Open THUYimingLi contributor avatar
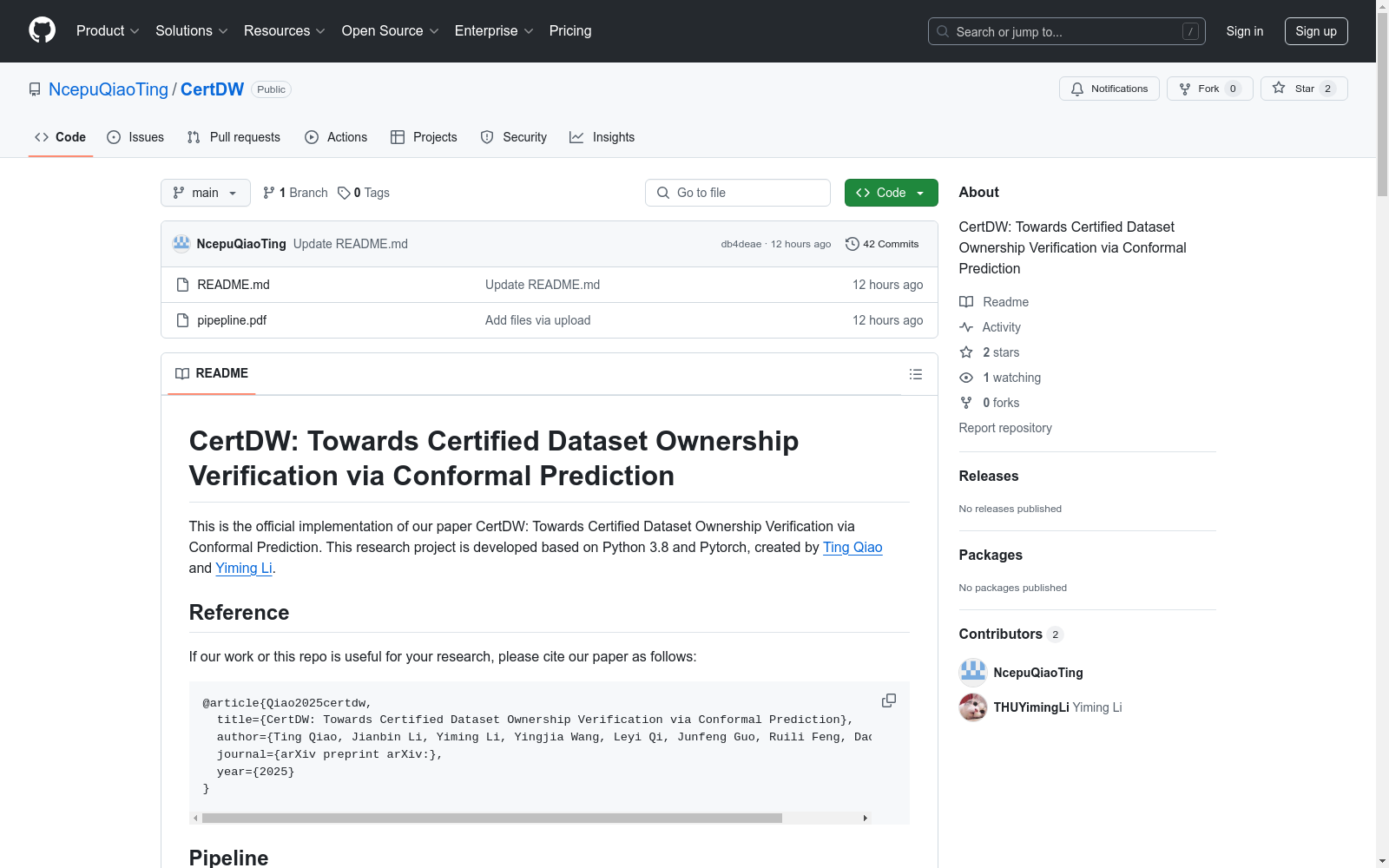1389x868 pixels. pyautogui.click(x=973, y=707)
